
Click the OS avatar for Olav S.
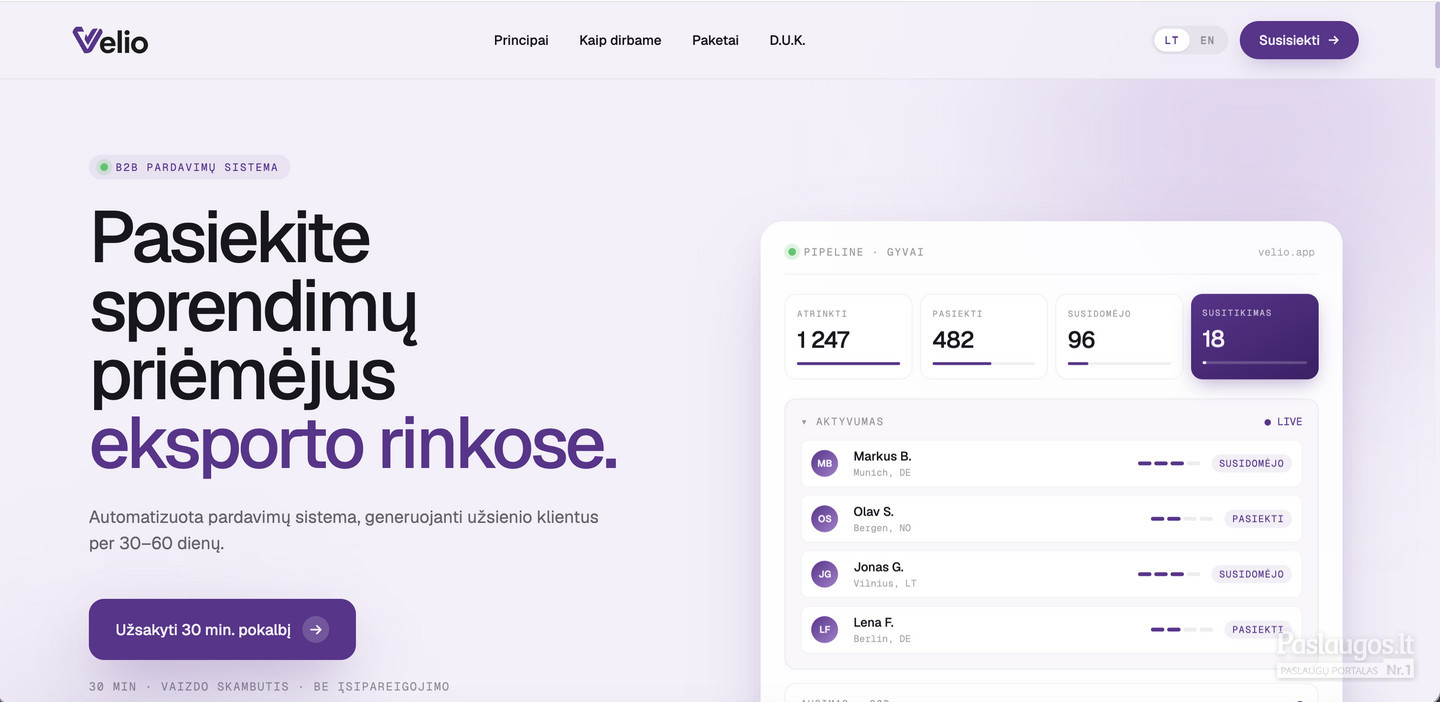click(x=825, y=519)
